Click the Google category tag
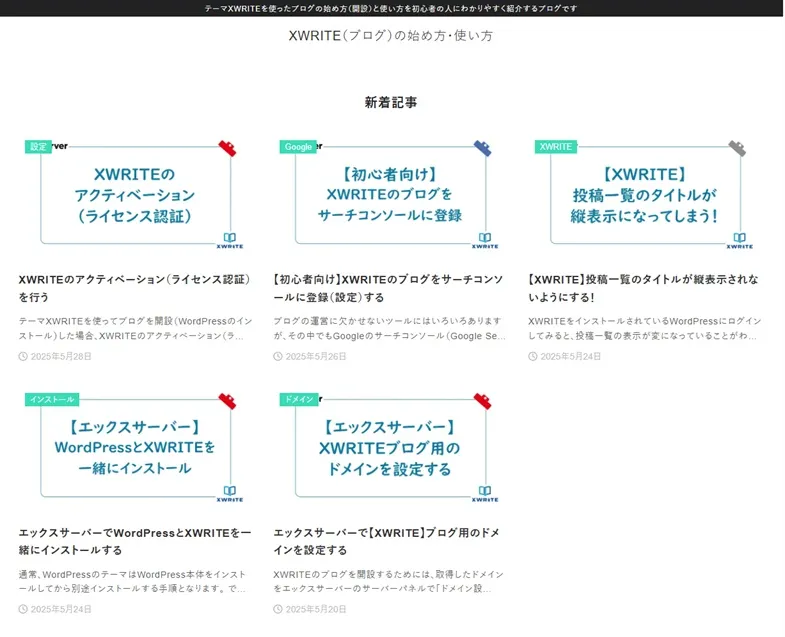 [x=298, y=147]
